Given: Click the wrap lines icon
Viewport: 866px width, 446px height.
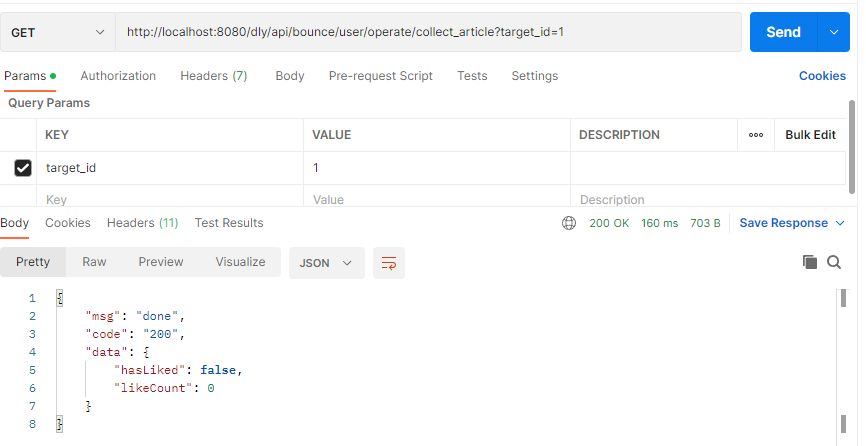Looking at the screenshot, I should tap(389, 263).
